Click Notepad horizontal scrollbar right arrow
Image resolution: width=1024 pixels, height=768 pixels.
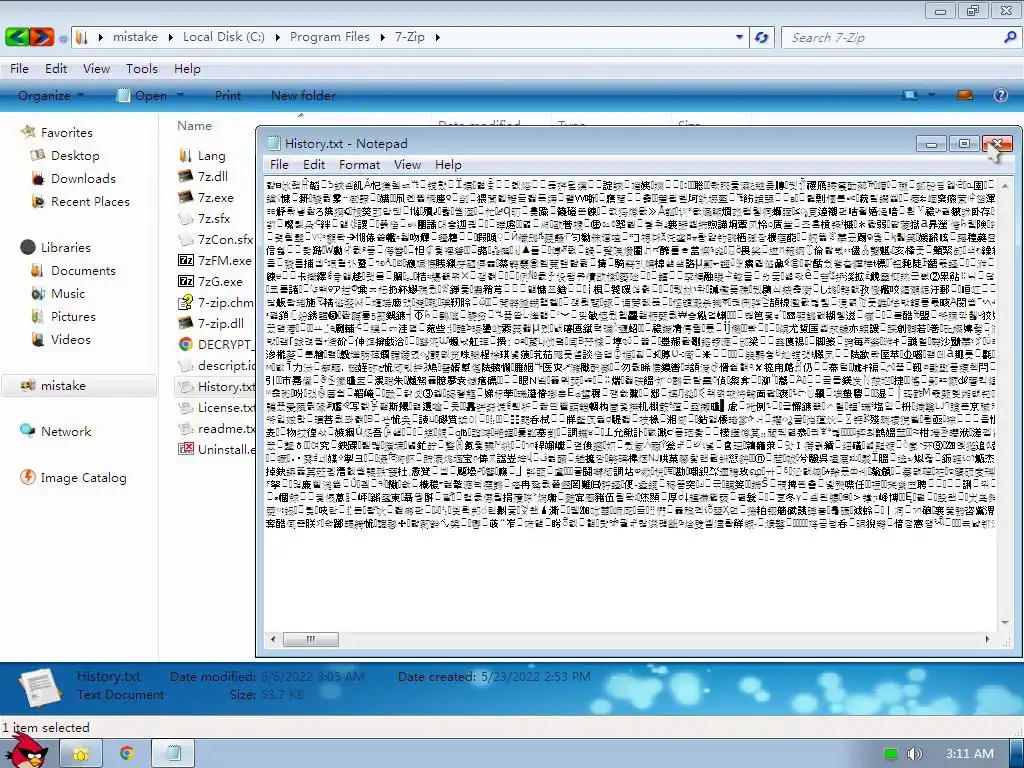click(x=987, y=639)
